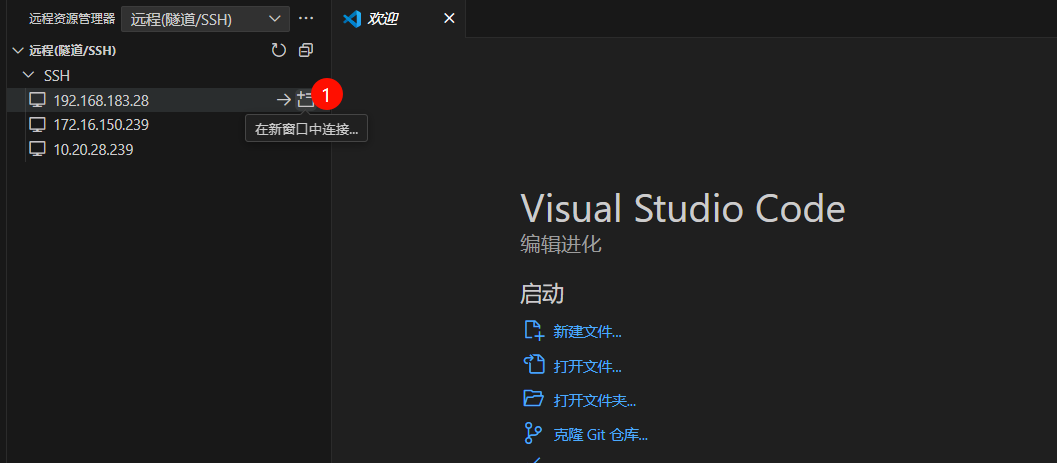Screen dimensions: 1057x463
Task: Collapse all remote tree items
Action: 306,51
